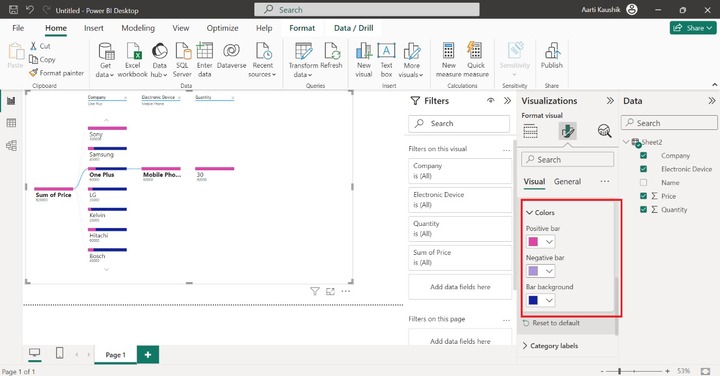Insert a Text box
The width and height of the screenshot is (720, 376).
386,60
